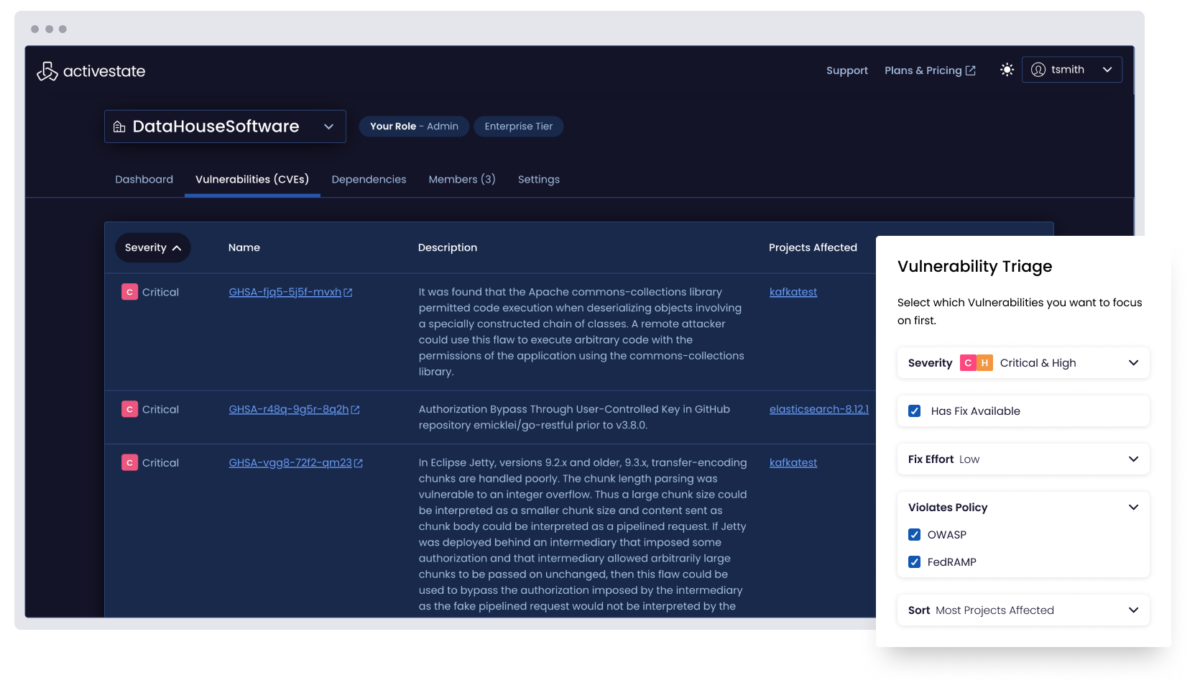Click the organization building icon beside DataHouseSoftware
1200x683 pixels.
(120, 127)
